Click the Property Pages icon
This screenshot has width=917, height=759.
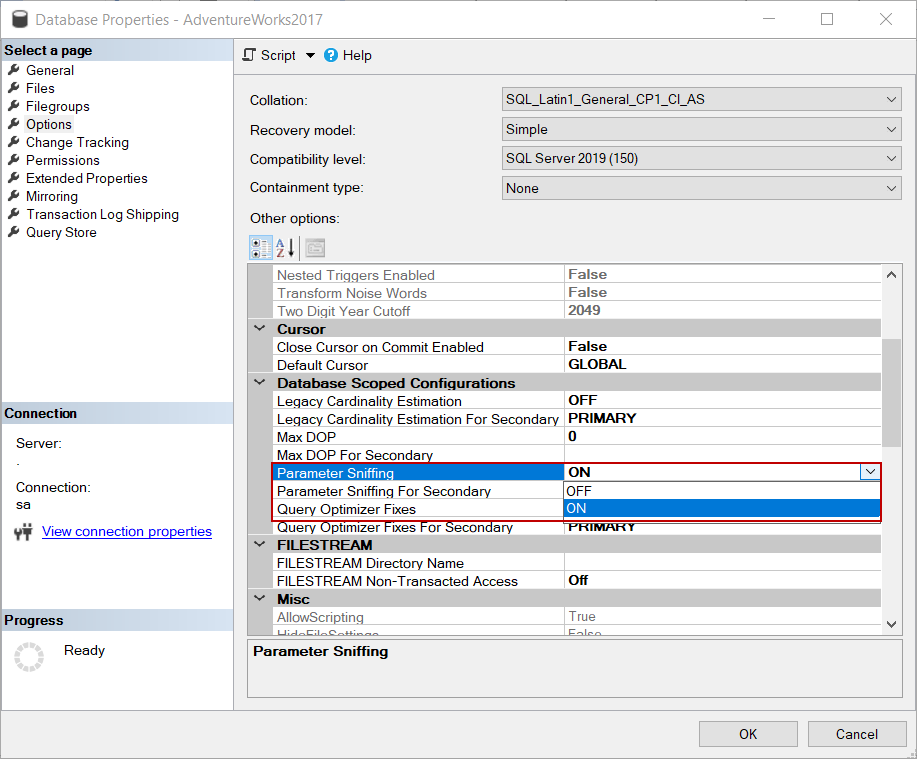click(315, 248)
